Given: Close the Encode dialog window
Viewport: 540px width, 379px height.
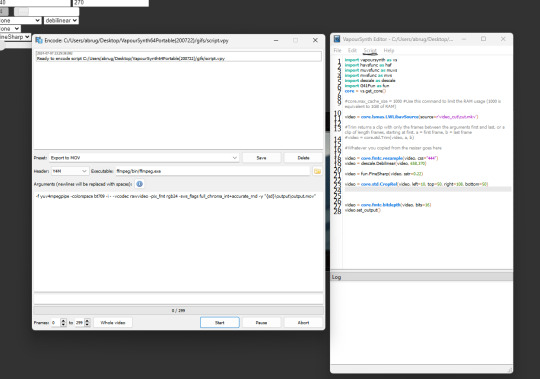Looking at the screenshot, I should 315,40.
